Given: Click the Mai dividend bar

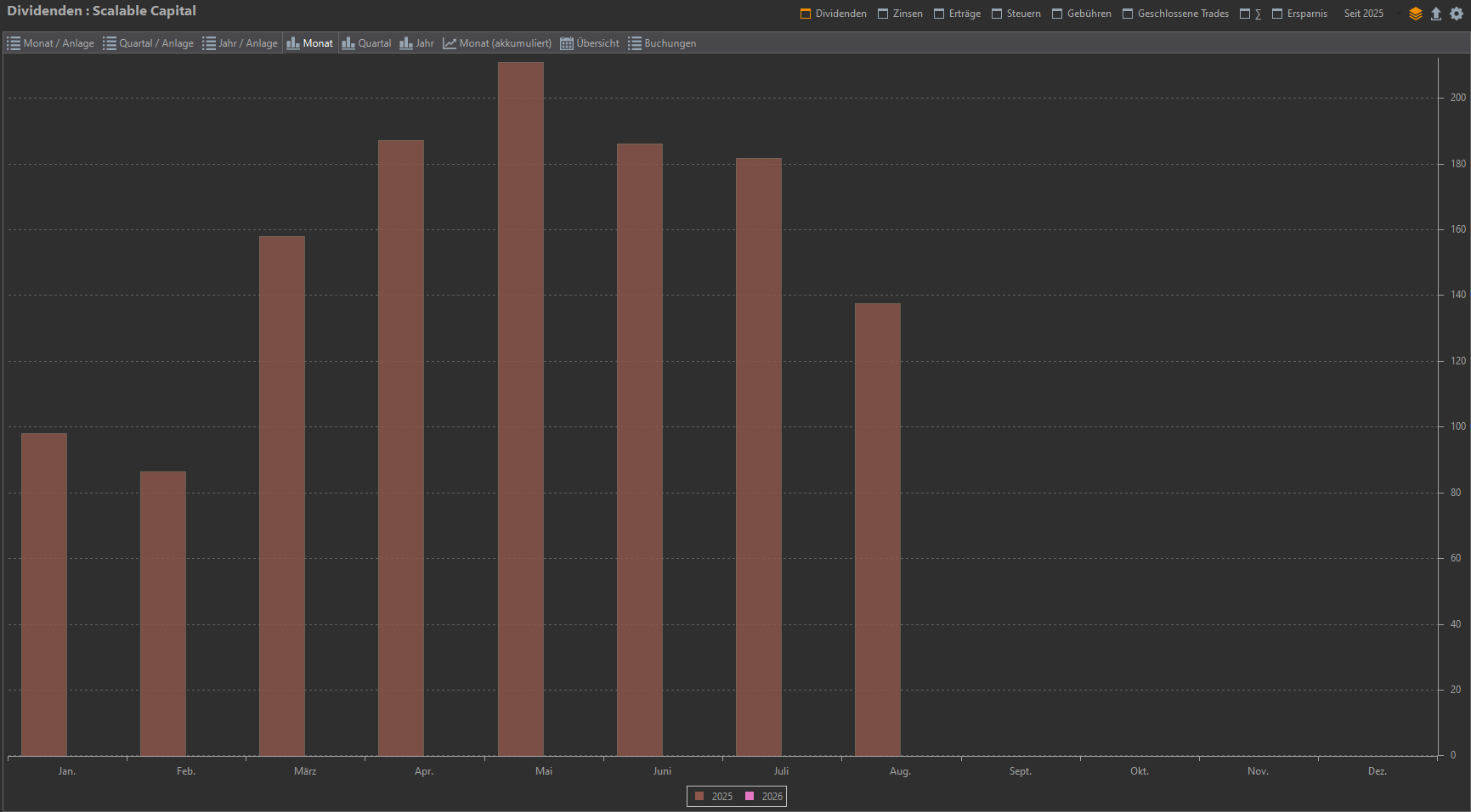Looking at the screenshot, I should click(520, 409).
